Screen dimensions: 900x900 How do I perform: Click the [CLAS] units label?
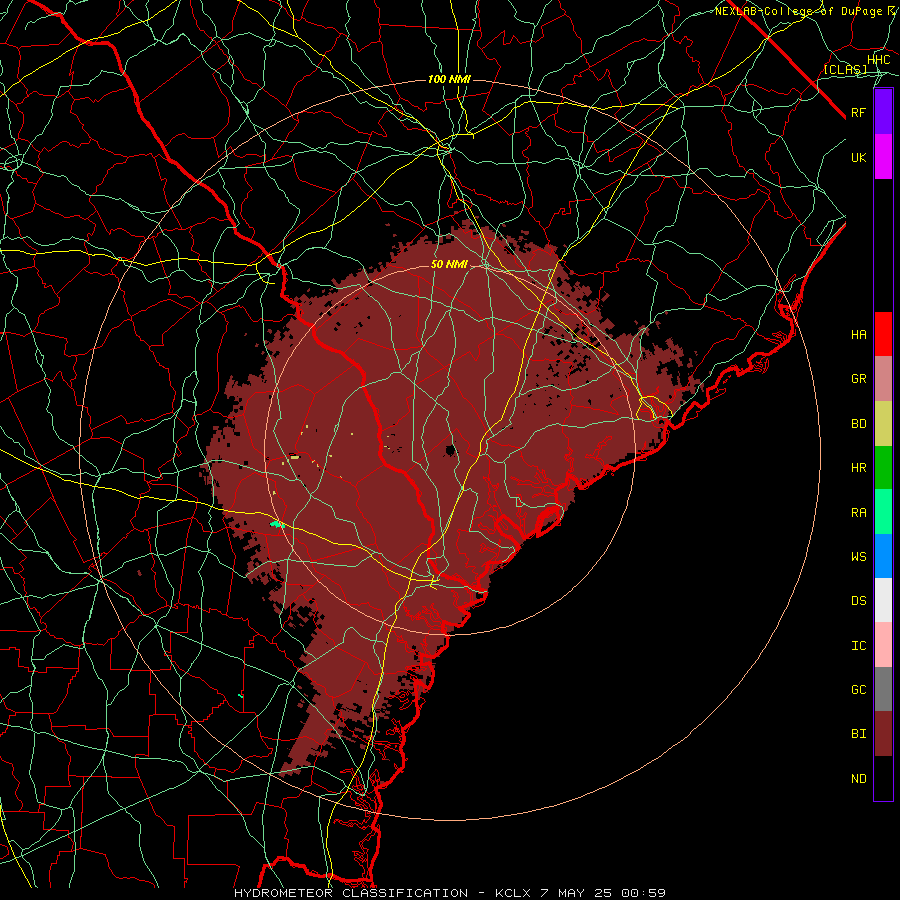click(845, 70)
